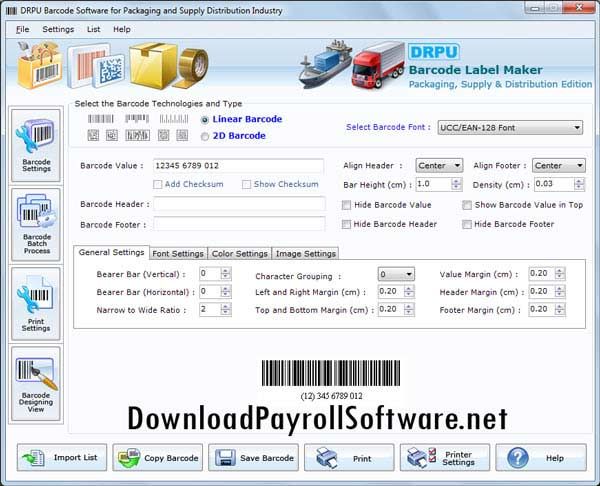
Task: Check Show Barcode Value in Top
Action: (467, 205)
